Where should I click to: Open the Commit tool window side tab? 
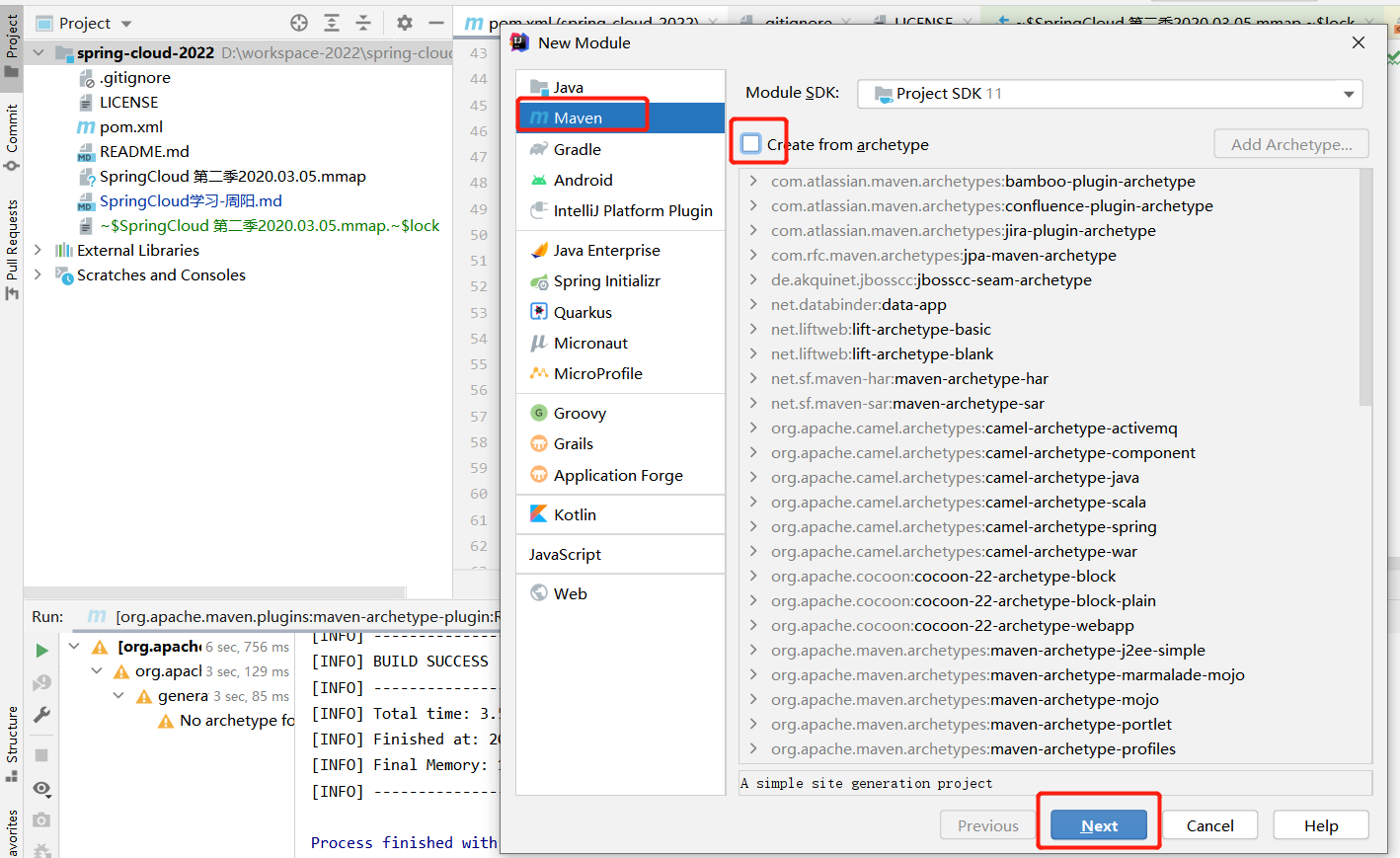12,137
